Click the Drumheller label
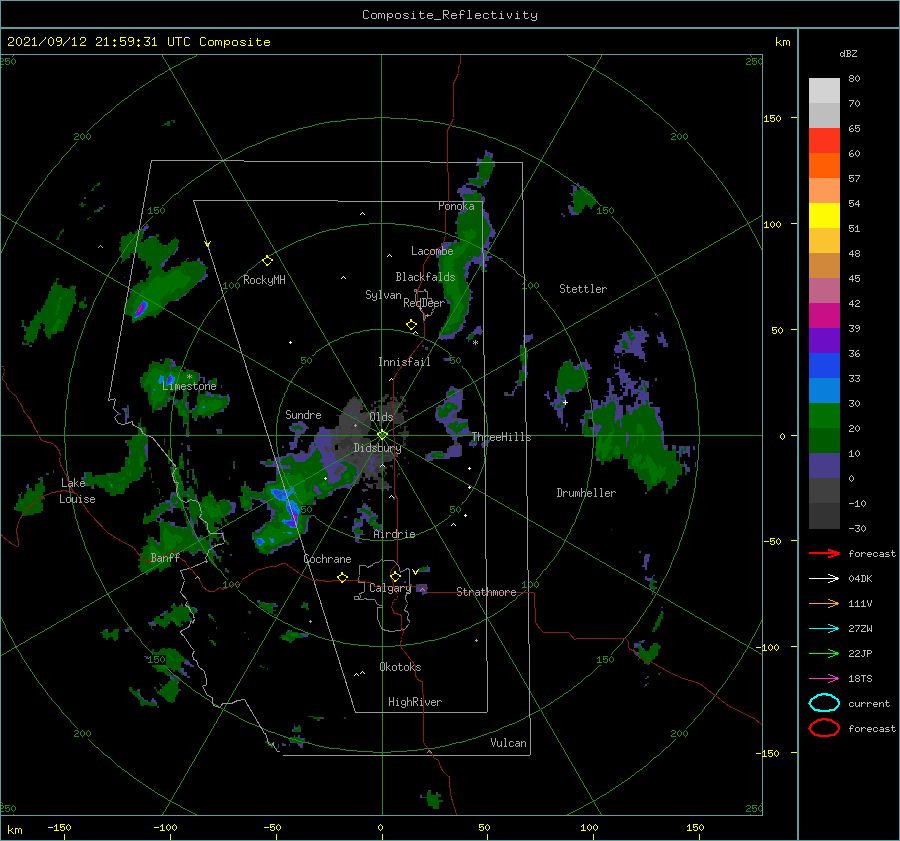This screenshot has width=900, height=841. [x=586, y=493]
